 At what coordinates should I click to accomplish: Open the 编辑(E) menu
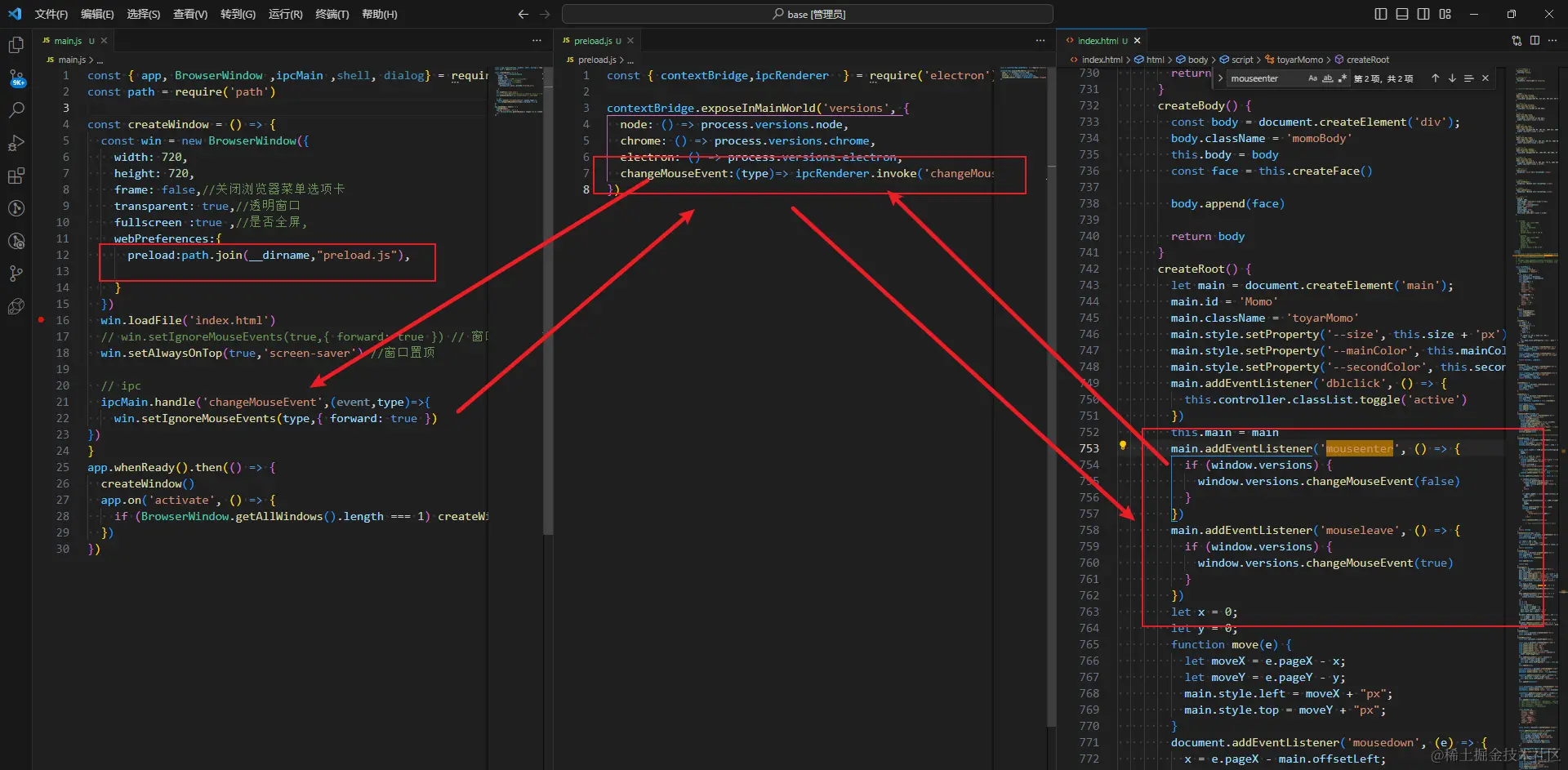(97, 14)
